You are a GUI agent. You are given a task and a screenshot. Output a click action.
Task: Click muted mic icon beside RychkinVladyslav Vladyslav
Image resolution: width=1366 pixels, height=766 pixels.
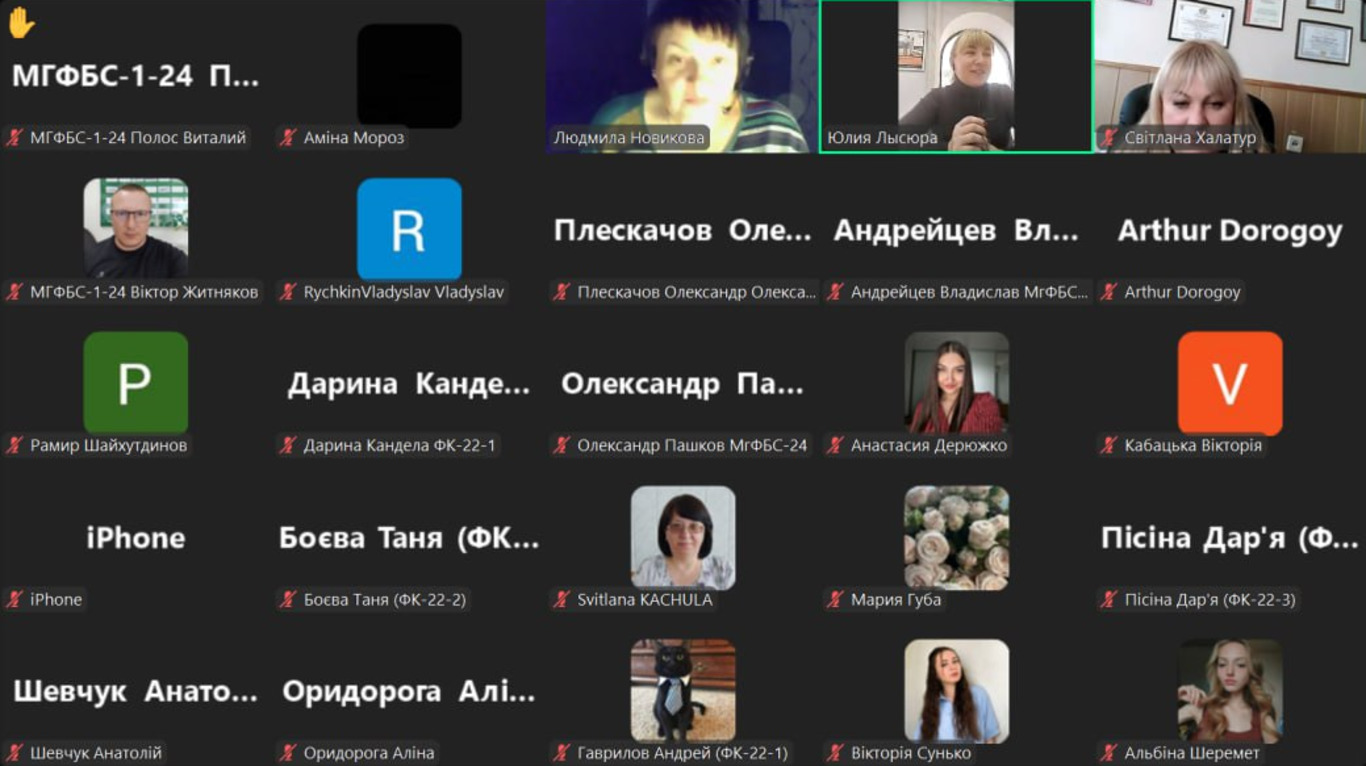click(x=288, y=292)
